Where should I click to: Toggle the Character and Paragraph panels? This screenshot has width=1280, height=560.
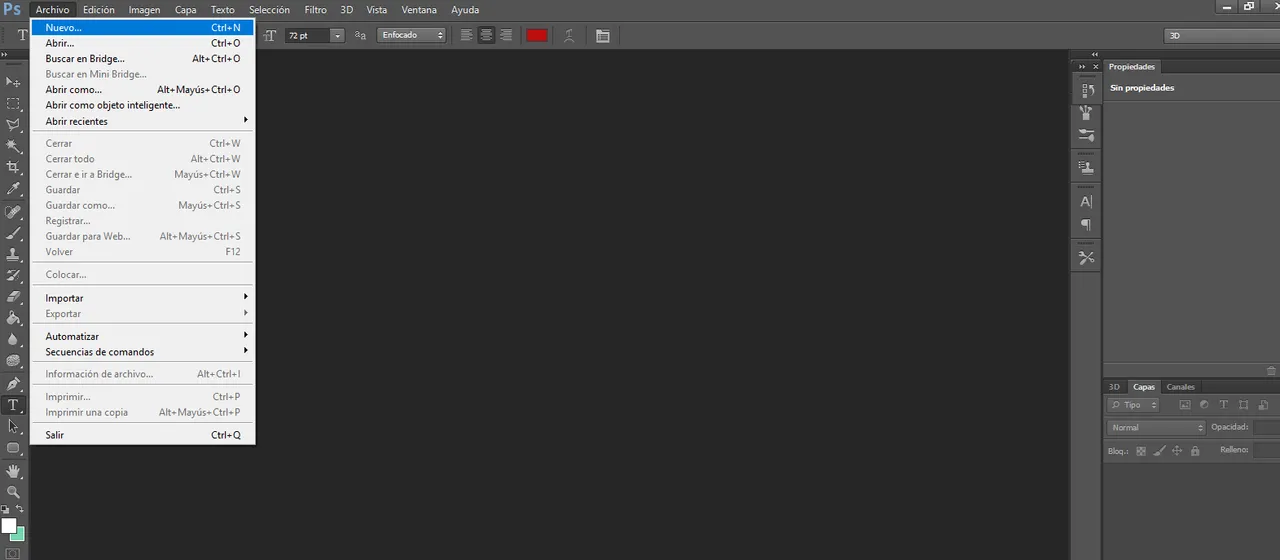pos(602,35)
